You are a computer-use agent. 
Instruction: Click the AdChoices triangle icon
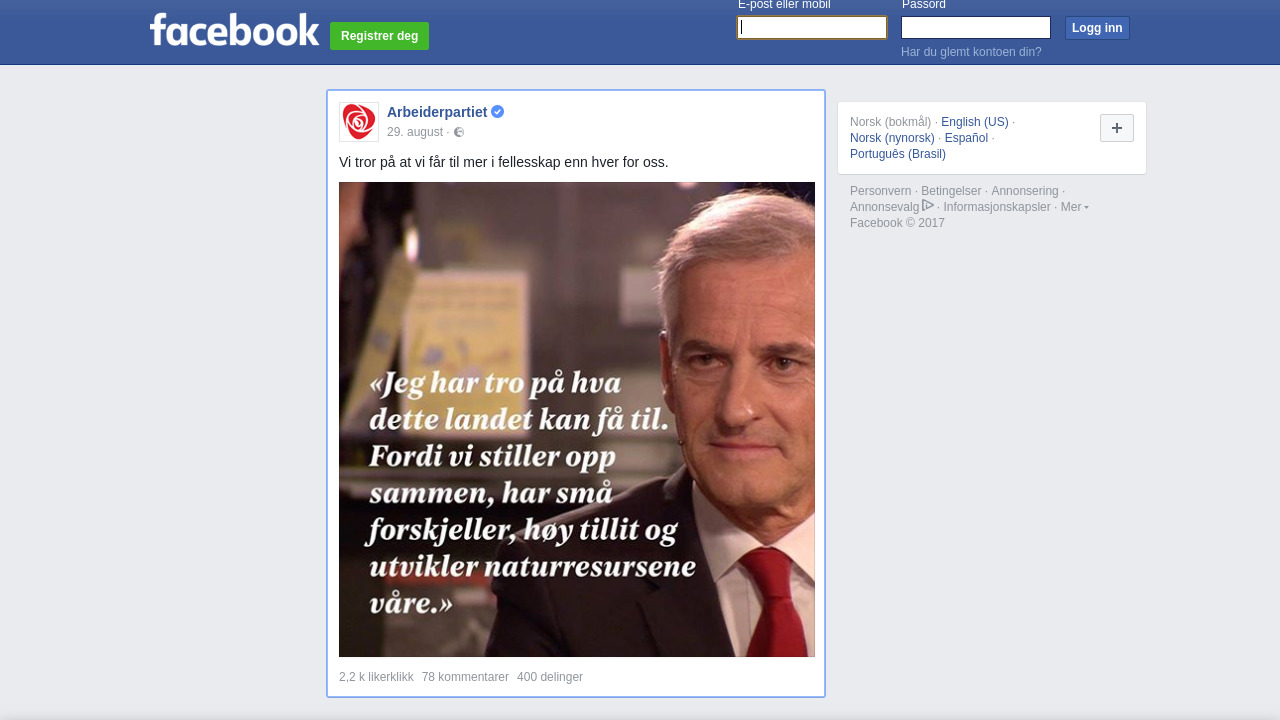(928, 205)
